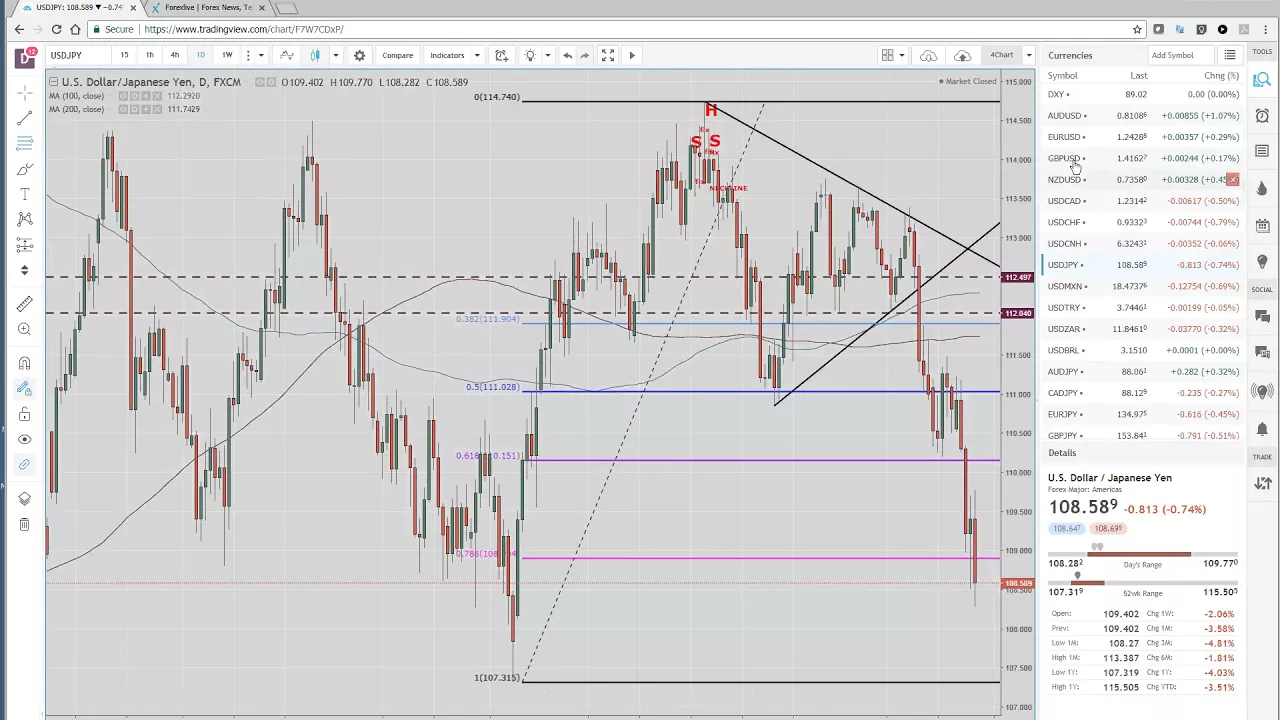
Task: Open the 4Chart layout dropdown arrow
Action: click(x=1029, y=55)
